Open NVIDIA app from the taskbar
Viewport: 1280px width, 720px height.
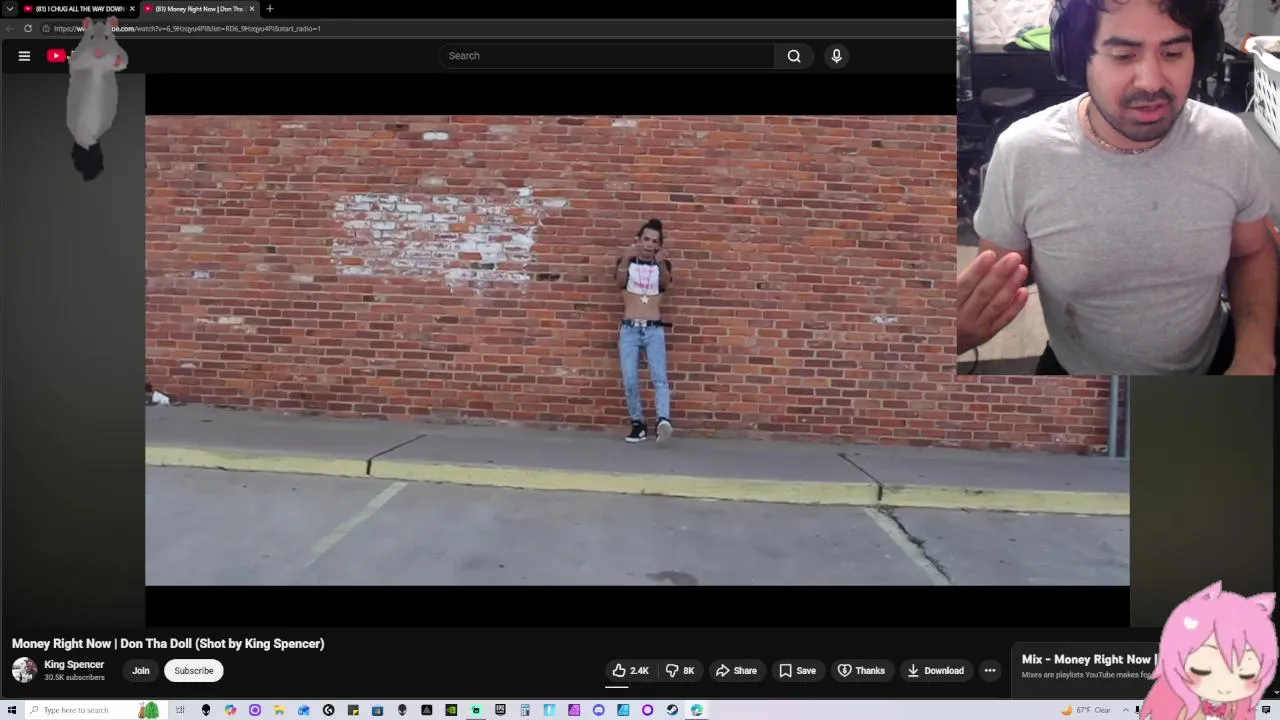point(451,710)
